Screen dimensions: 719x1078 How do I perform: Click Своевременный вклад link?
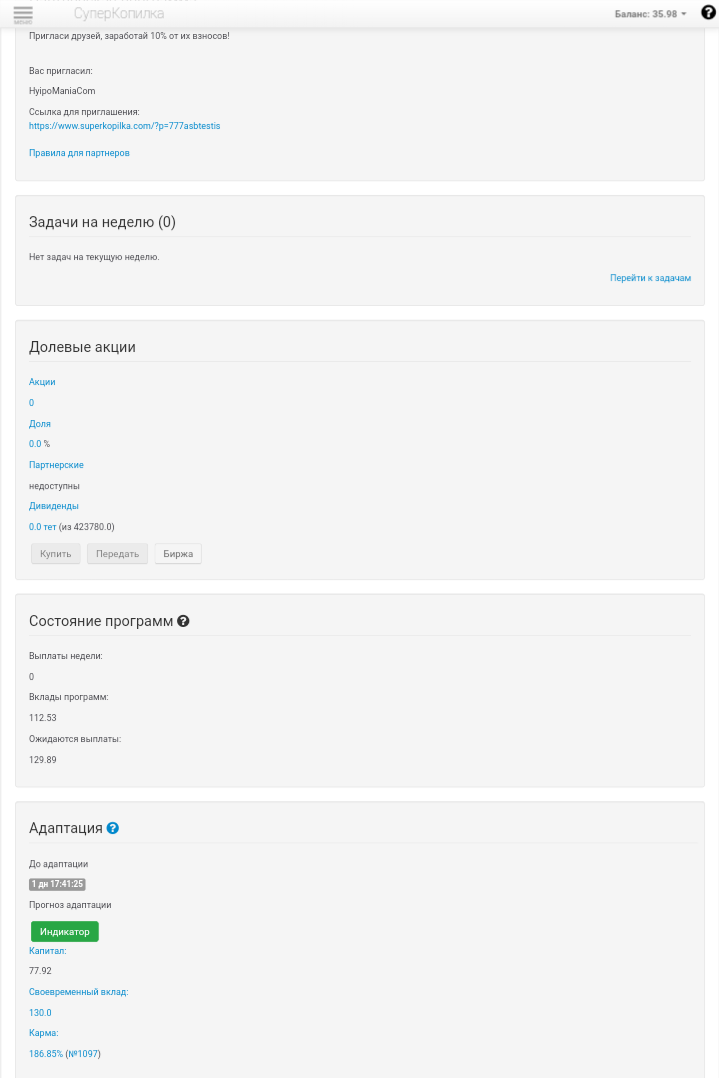click(78, 992)
